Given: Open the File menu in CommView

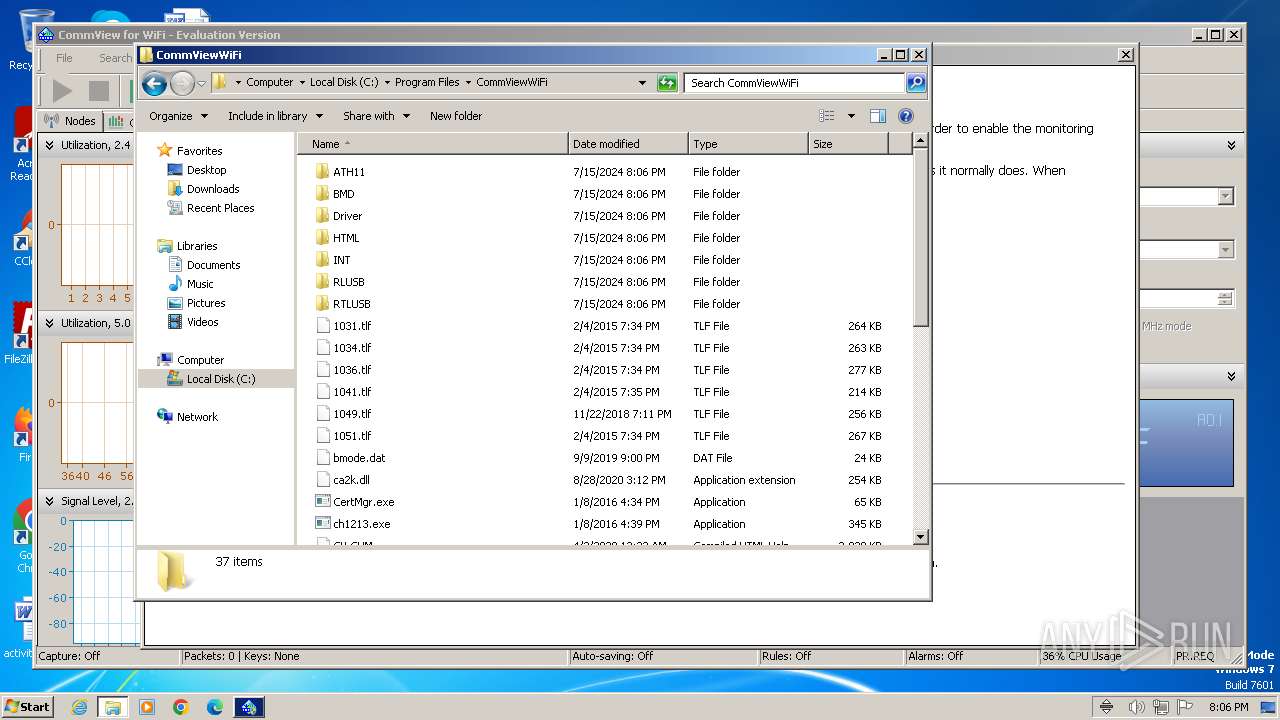Looking at the screenshot, I should point(64,58).
